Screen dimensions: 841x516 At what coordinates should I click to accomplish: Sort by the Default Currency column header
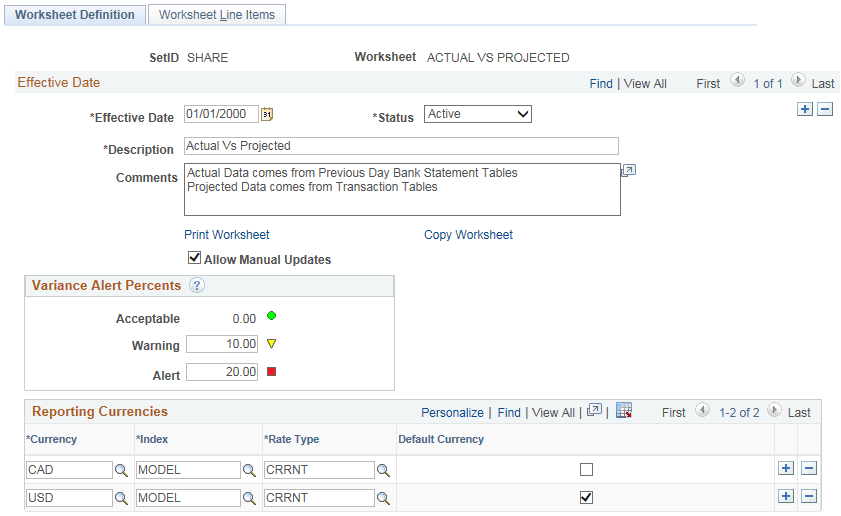tap(441, 439)
